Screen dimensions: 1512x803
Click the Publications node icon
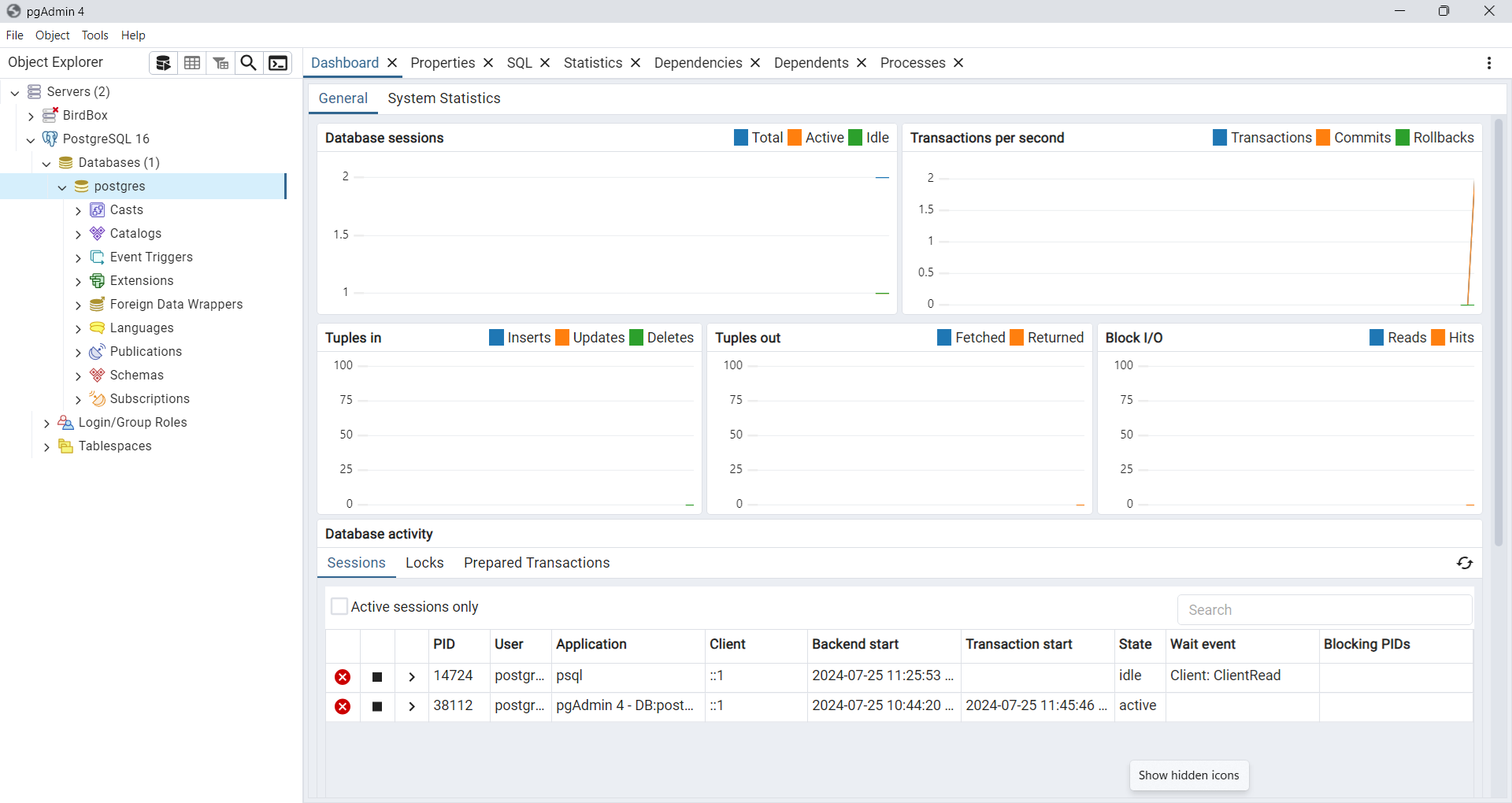click(x=98, y=351)
